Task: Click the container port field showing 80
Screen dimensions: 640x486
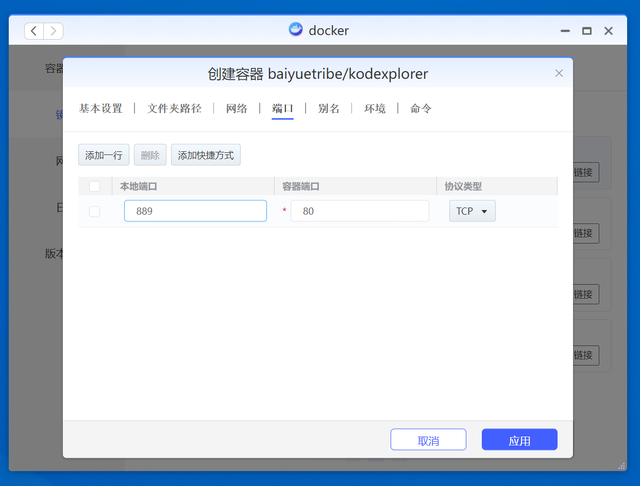Action: click(x=360, y=211)
